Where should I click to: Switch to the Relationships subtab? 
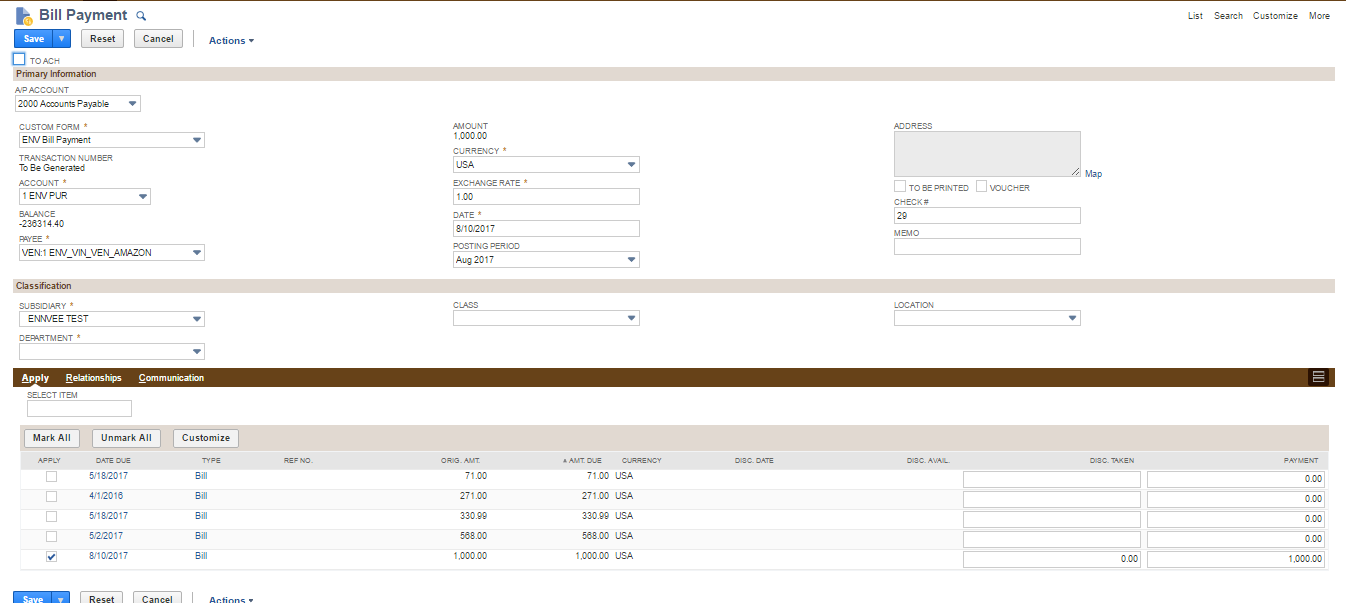click(93, 377)
